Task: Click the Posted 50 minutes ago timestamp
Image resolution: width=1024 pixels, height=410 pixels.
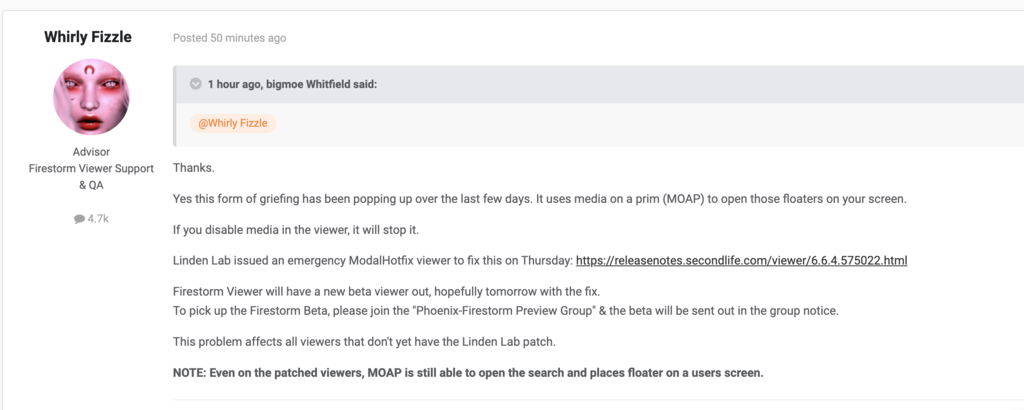Action: click(229, 38)
